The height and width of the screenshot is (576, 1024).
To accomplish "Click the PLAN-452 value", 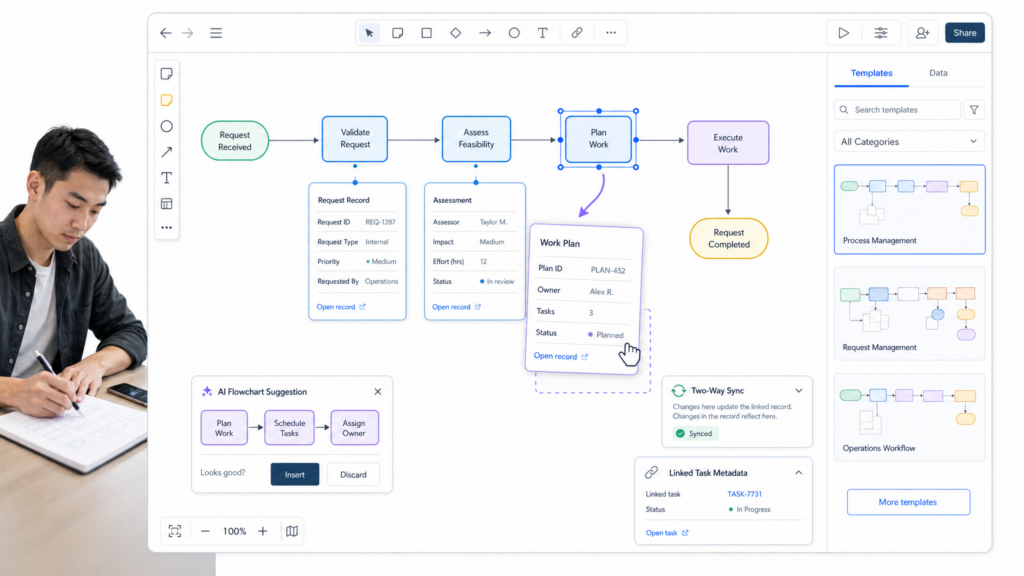I will [608, 270].
